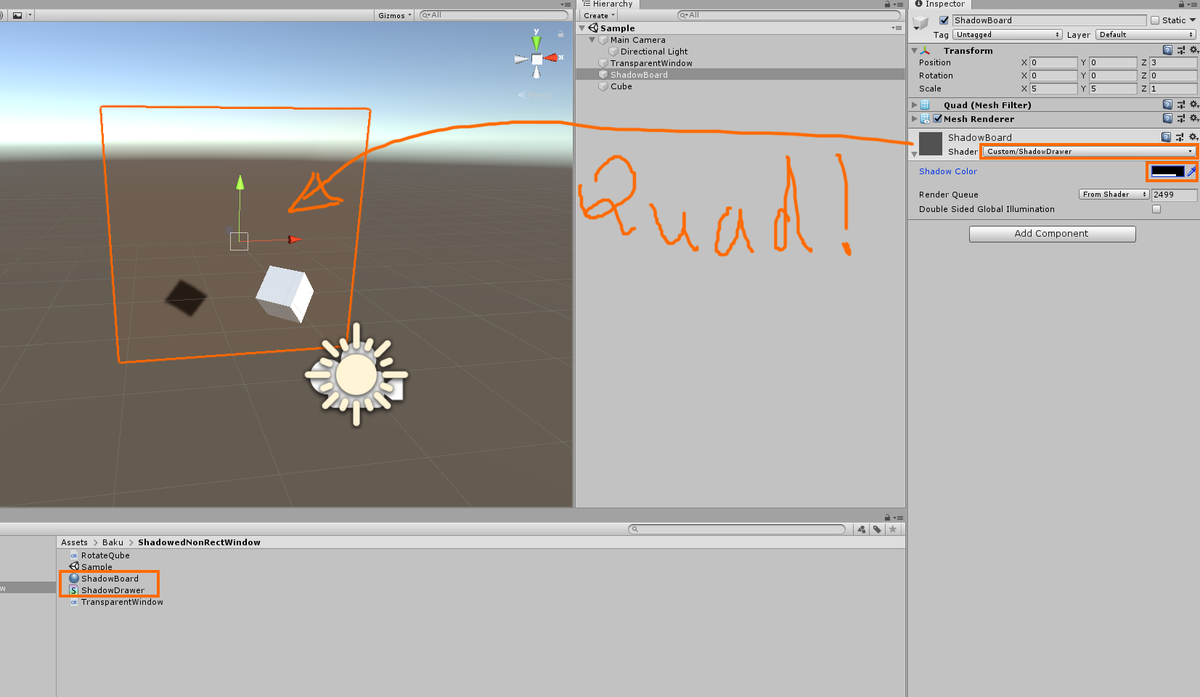Click Position Z field with value 3
Image resolution: width=1200 pixels, height=697 pixels.
coord(1172,62)
